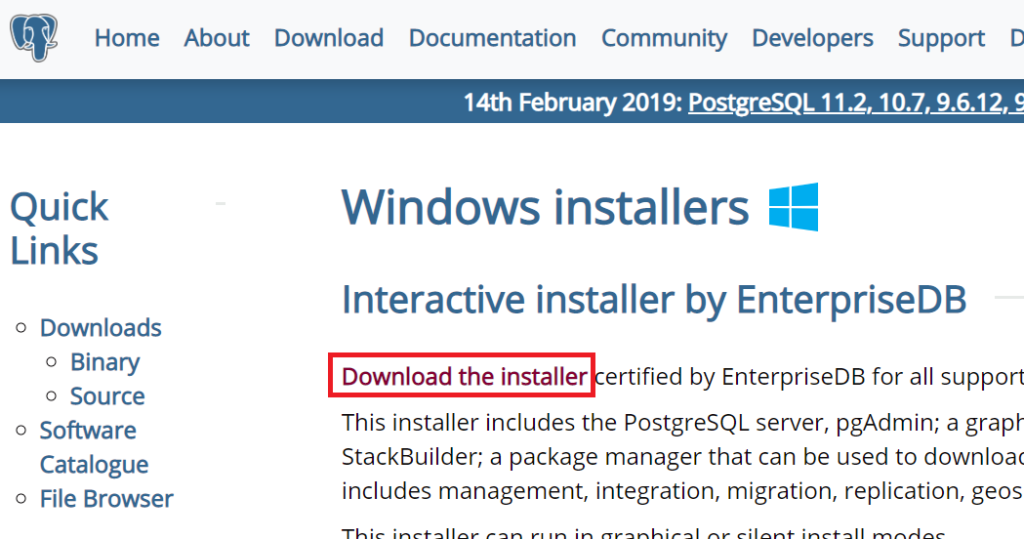Open the Software Catalogue quick link
The width and height of the screenshot is (1024, 539).
[x=94, y=448]
